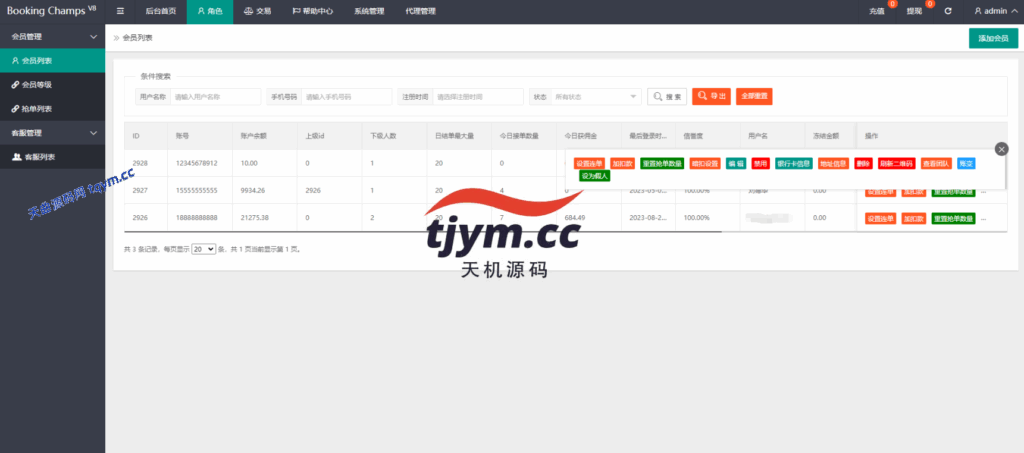Open 客服列表 in sidebar
Screen dimensions: 1024x453
[x=52, y=157]
